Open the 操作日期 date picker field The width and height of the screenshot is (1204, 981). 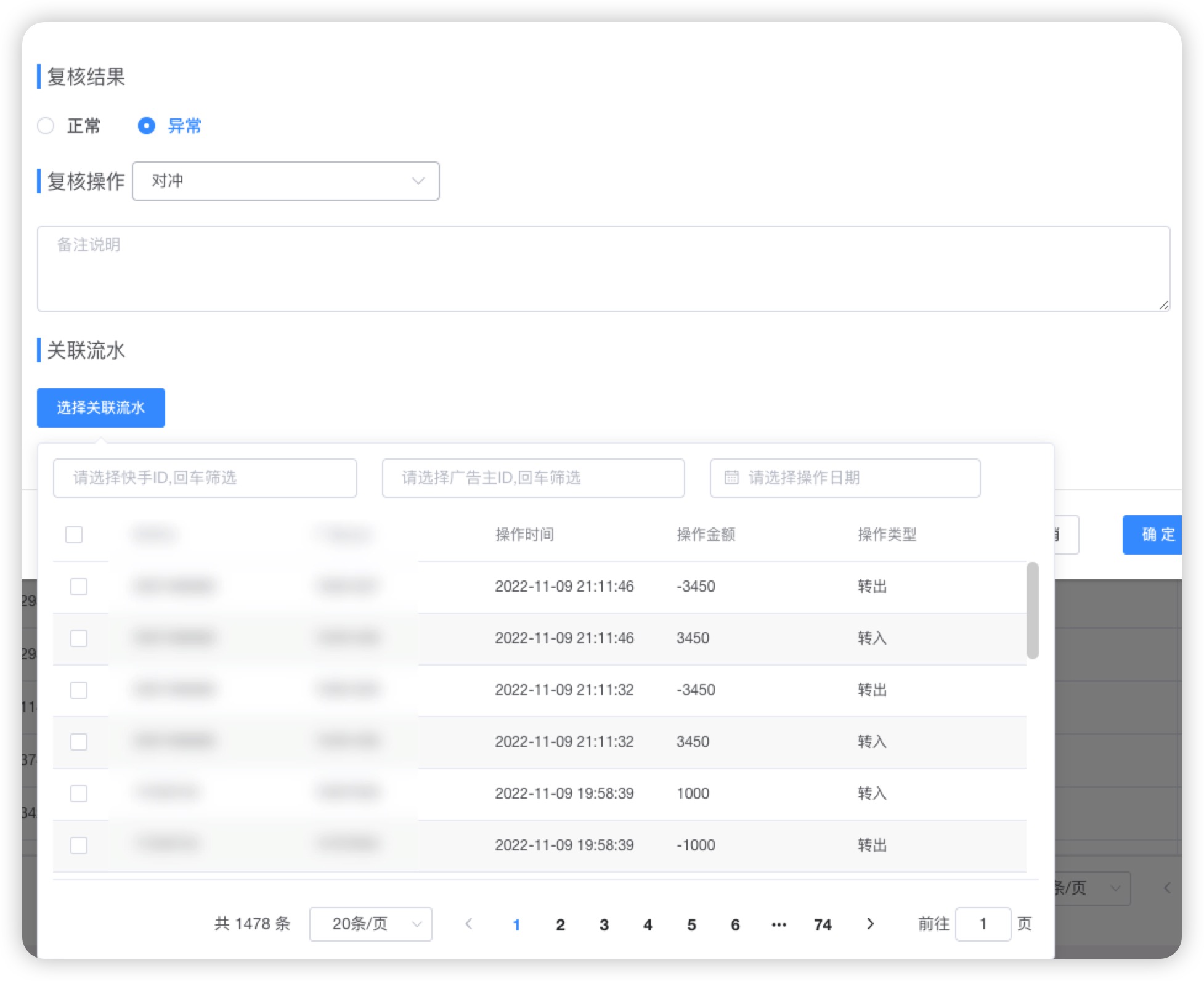tap(845, 478)
